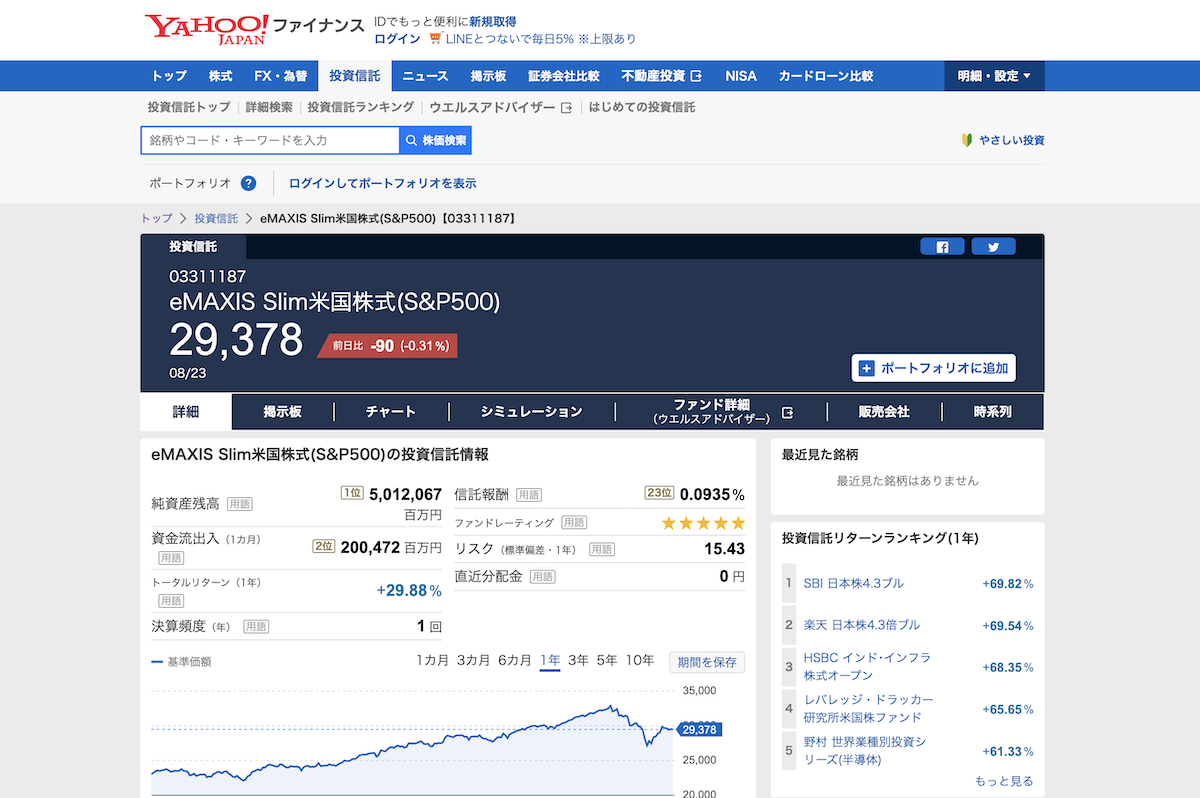Click the magnifier icon in the search button

(x=410, y=140)
